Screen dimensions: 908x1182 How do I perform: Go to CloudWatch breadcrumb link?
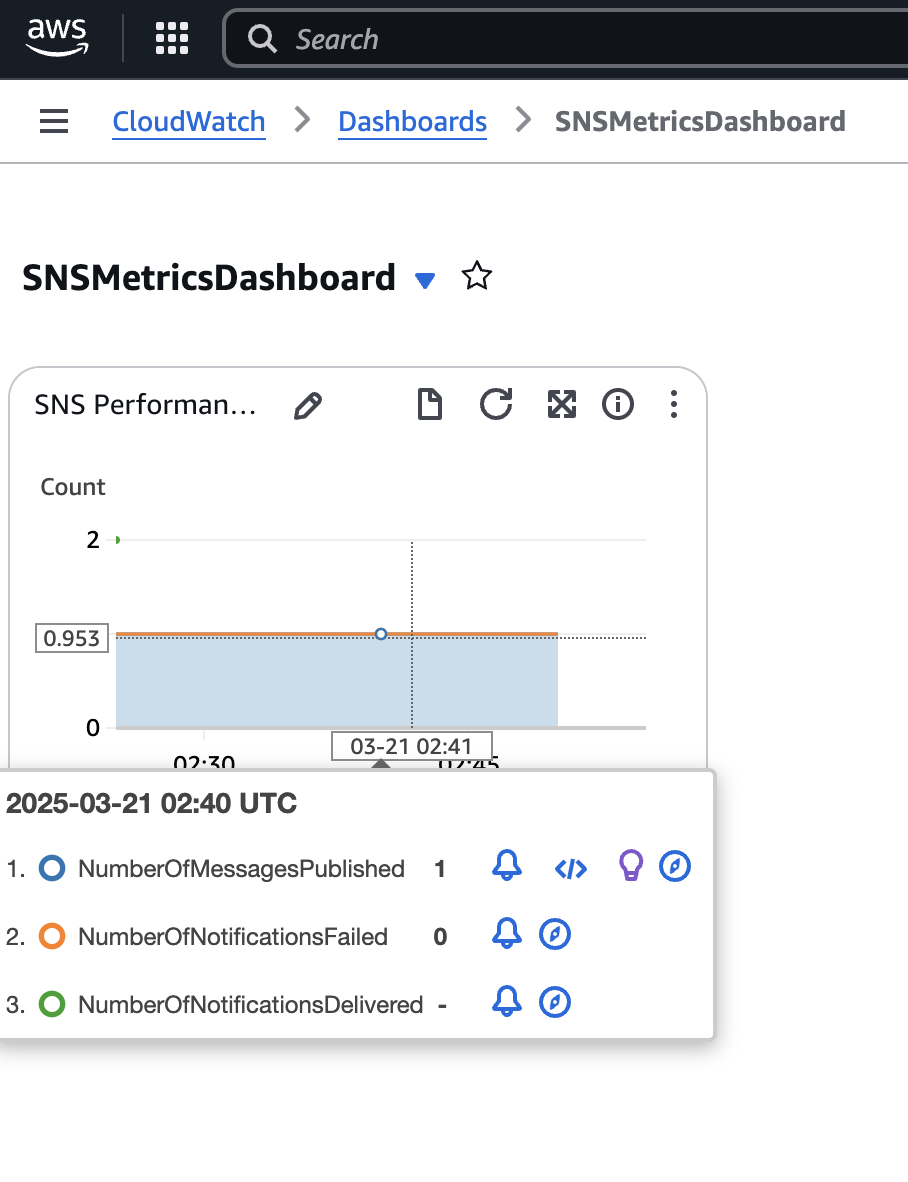click(x=189, y=121)
